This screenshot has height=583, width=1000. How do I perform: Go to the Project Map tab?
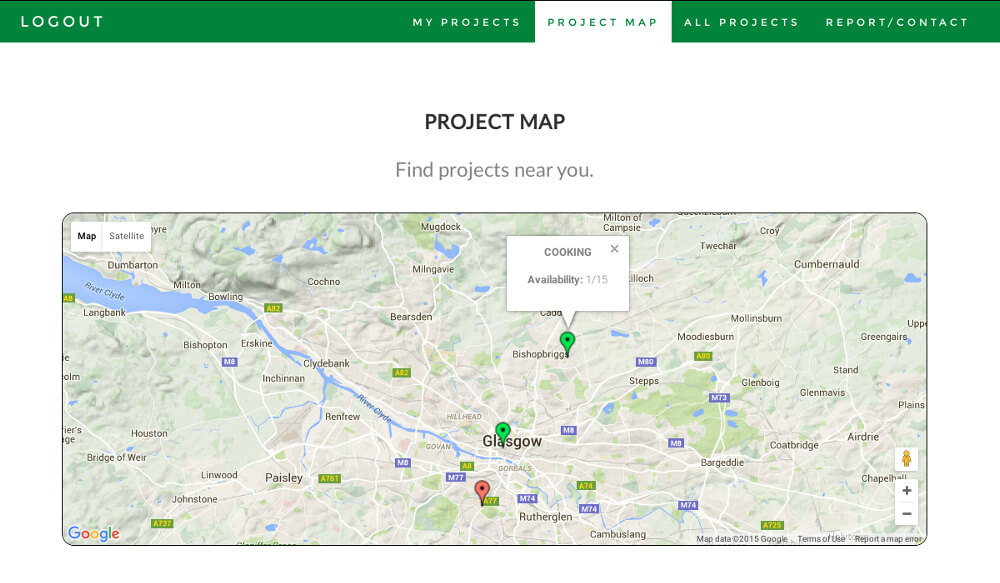[602, 22]
